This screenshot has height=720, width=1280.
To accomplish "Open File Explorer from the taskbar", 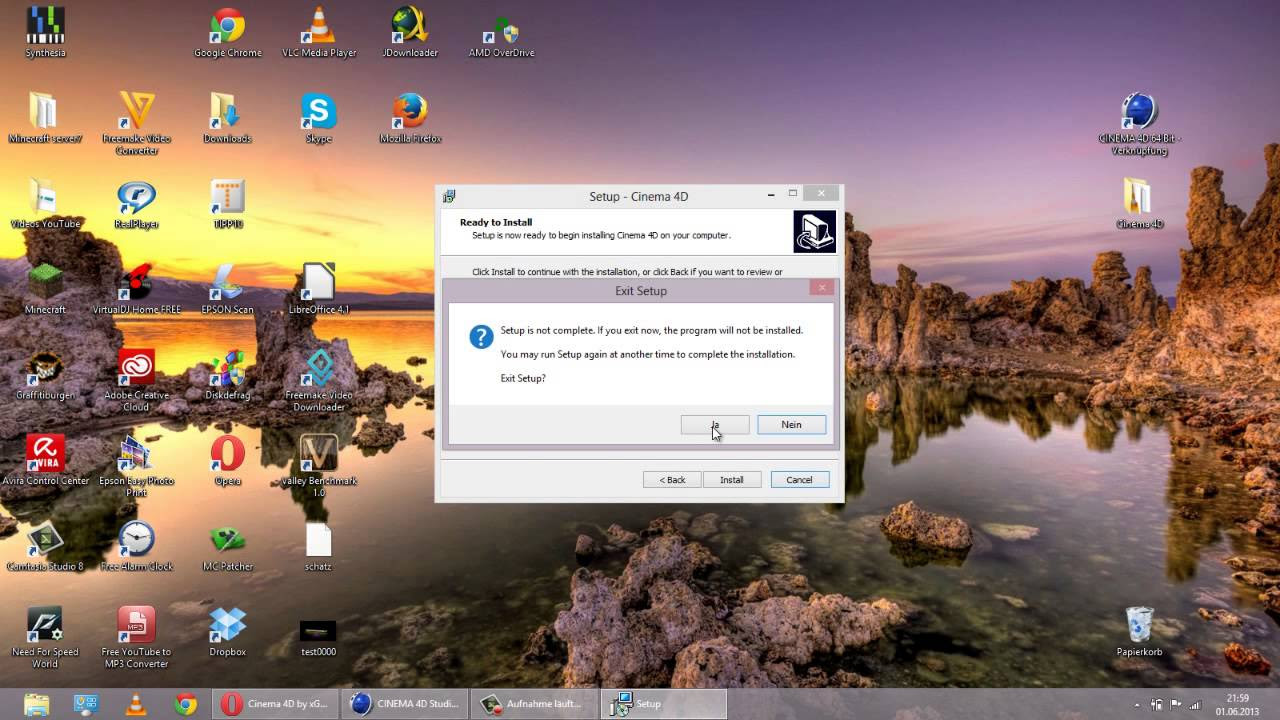I will (37, 704).
